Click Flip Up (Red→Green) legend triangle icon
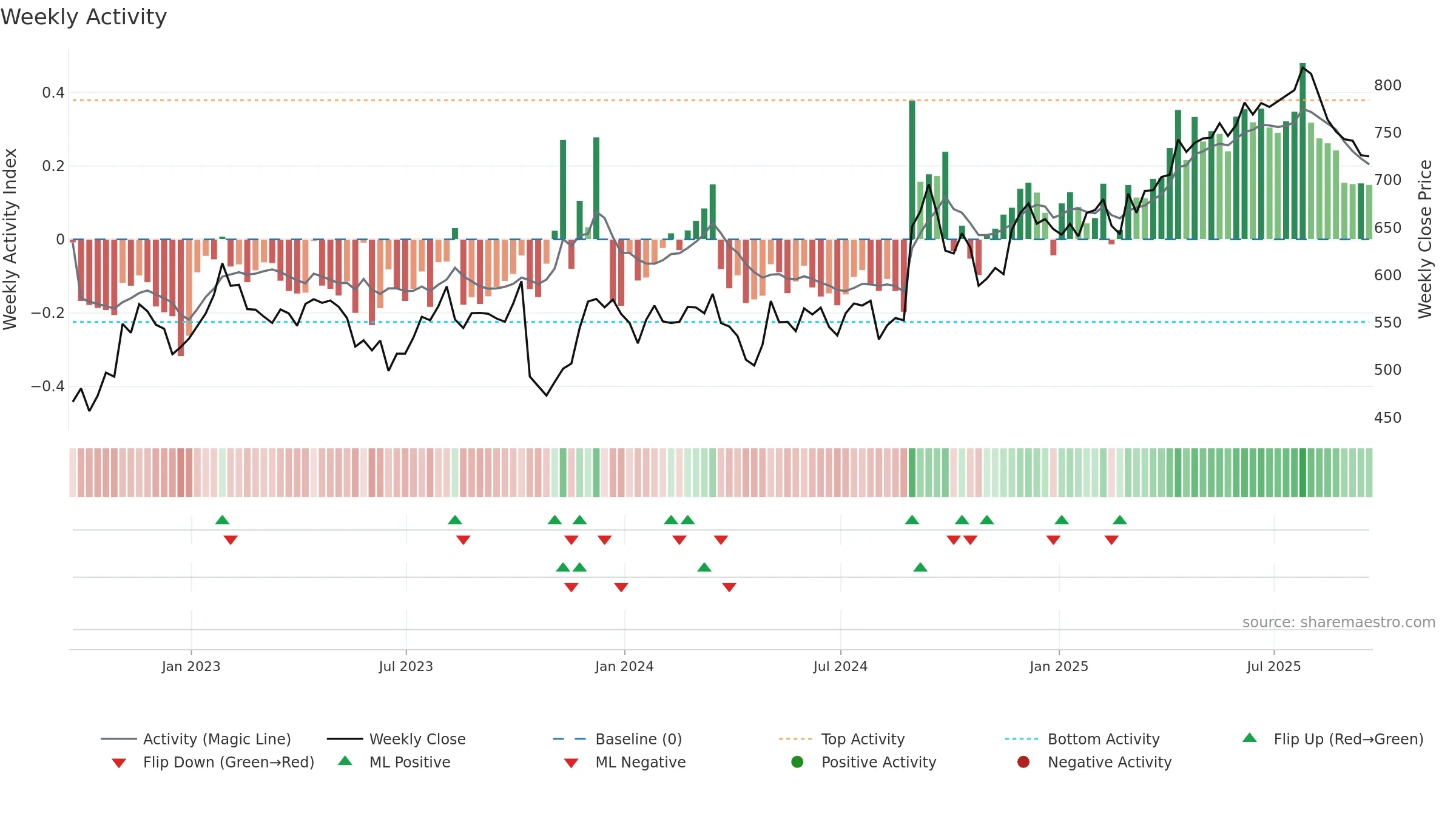 point(1250,738)
